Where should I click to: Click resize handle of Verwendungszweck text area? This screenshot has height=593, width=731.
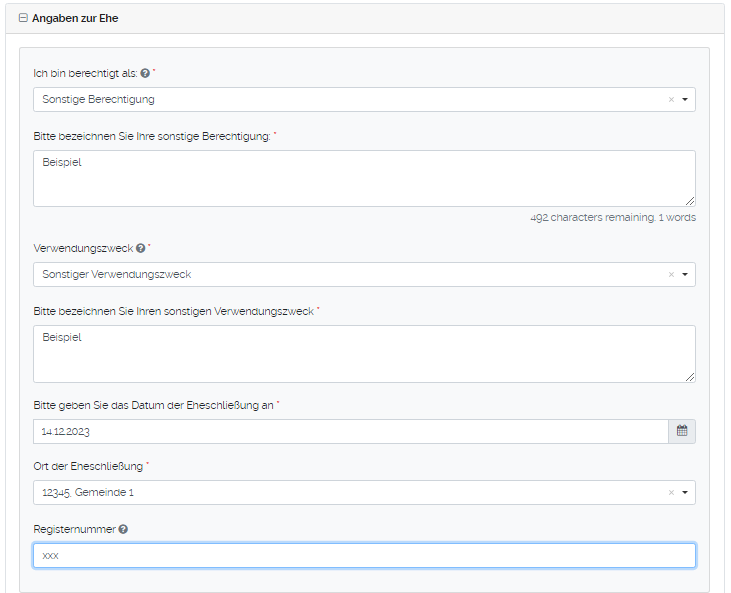(690, 376)
